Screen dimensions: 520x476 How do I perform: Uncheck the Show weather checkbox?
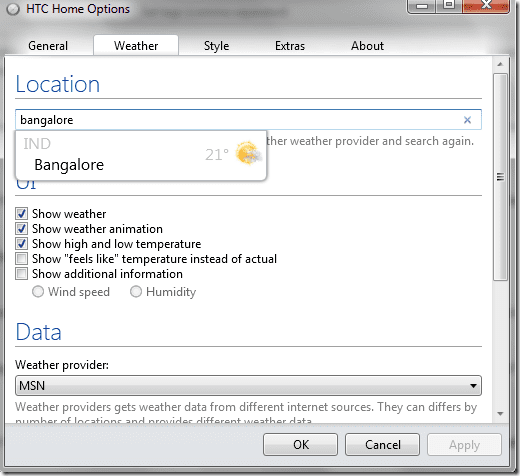22,214
